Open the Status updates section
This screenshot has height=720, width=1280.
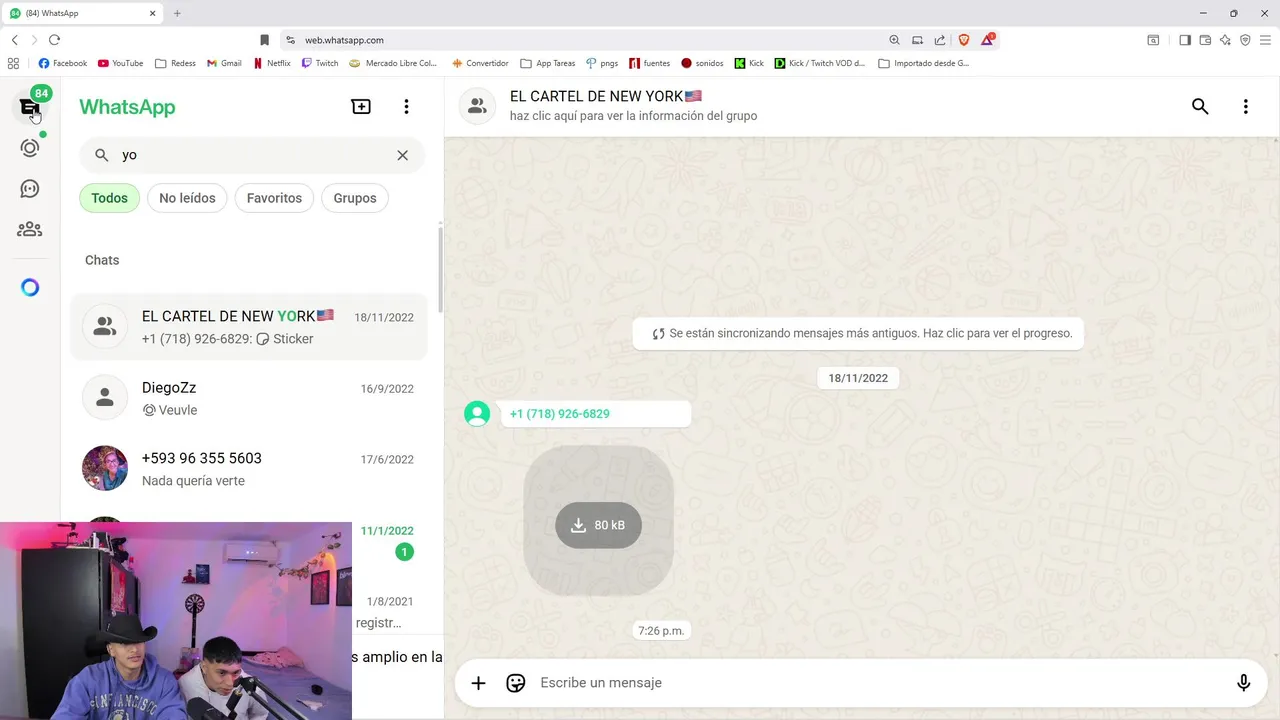30,148
